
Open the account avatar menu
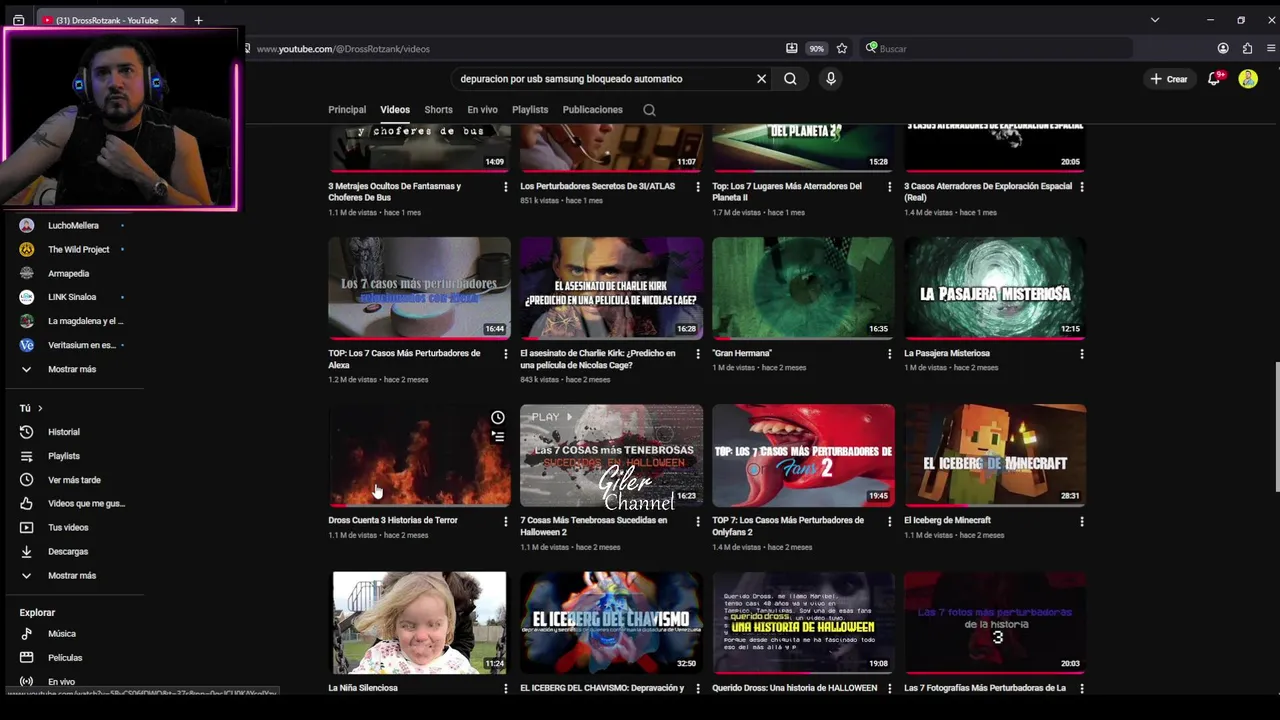click(1248, 79)
